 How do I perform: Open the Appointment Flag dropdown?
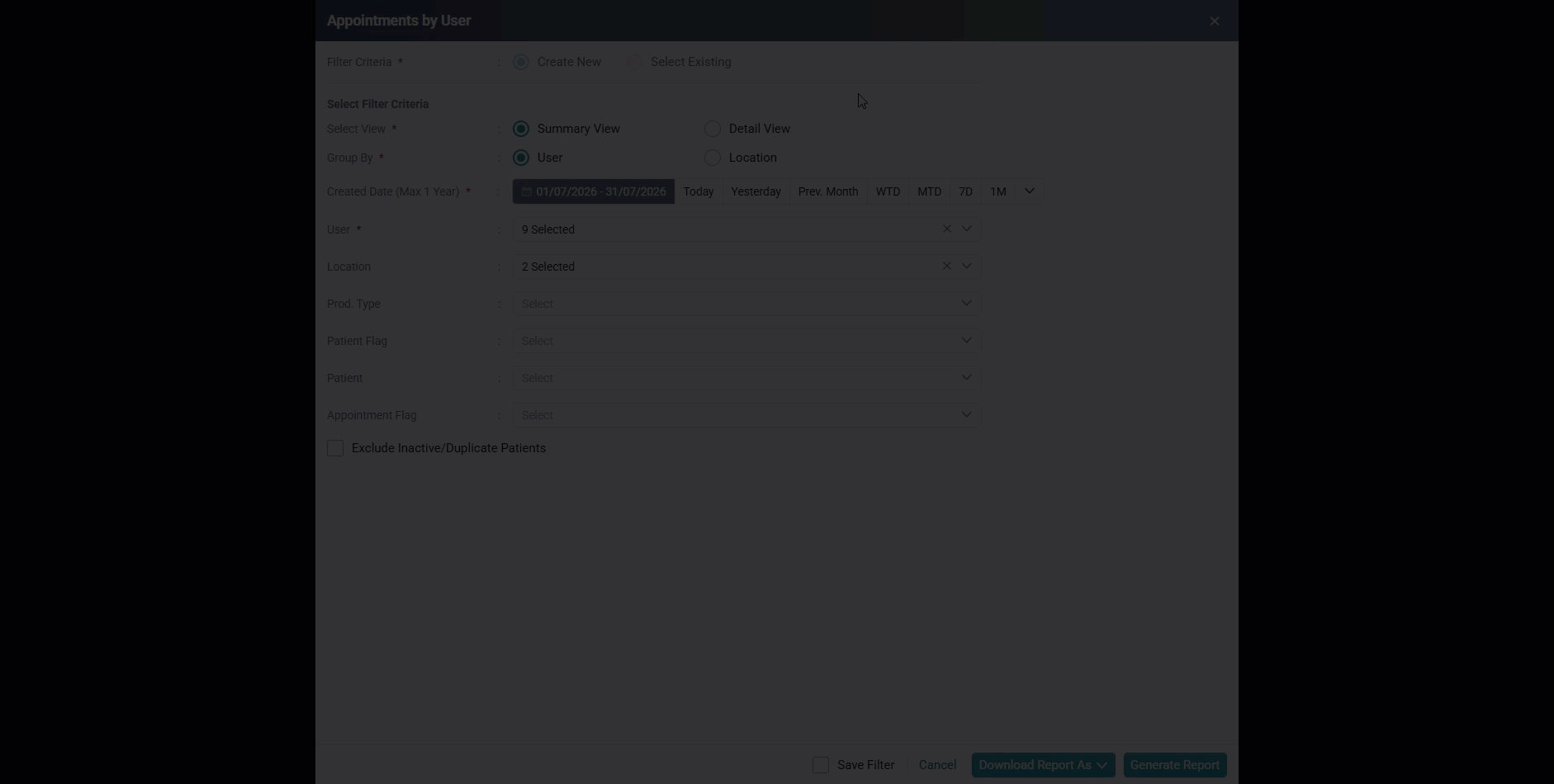[746, 415]
